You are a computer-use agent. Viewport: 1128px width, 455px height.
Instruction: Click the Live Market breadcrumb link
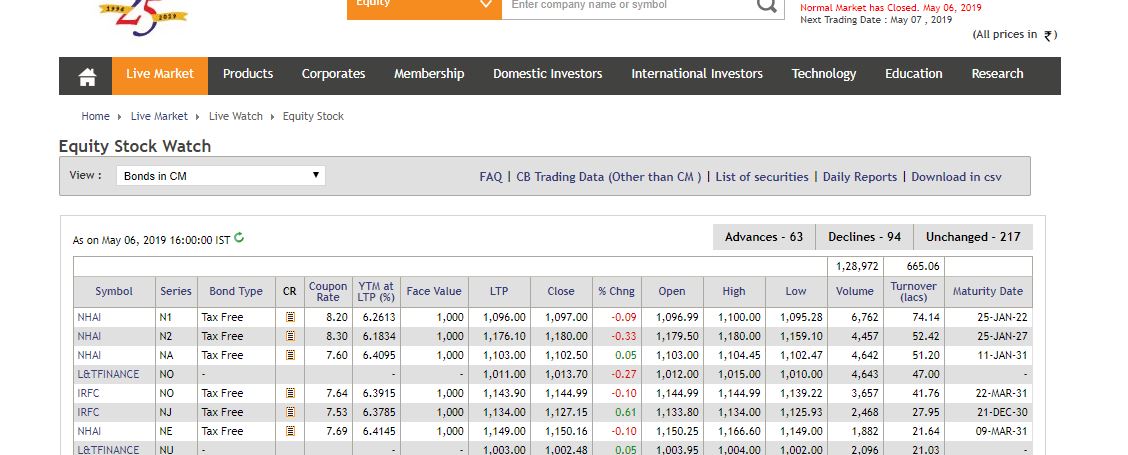pyautogui.click(x=159, y=116)
